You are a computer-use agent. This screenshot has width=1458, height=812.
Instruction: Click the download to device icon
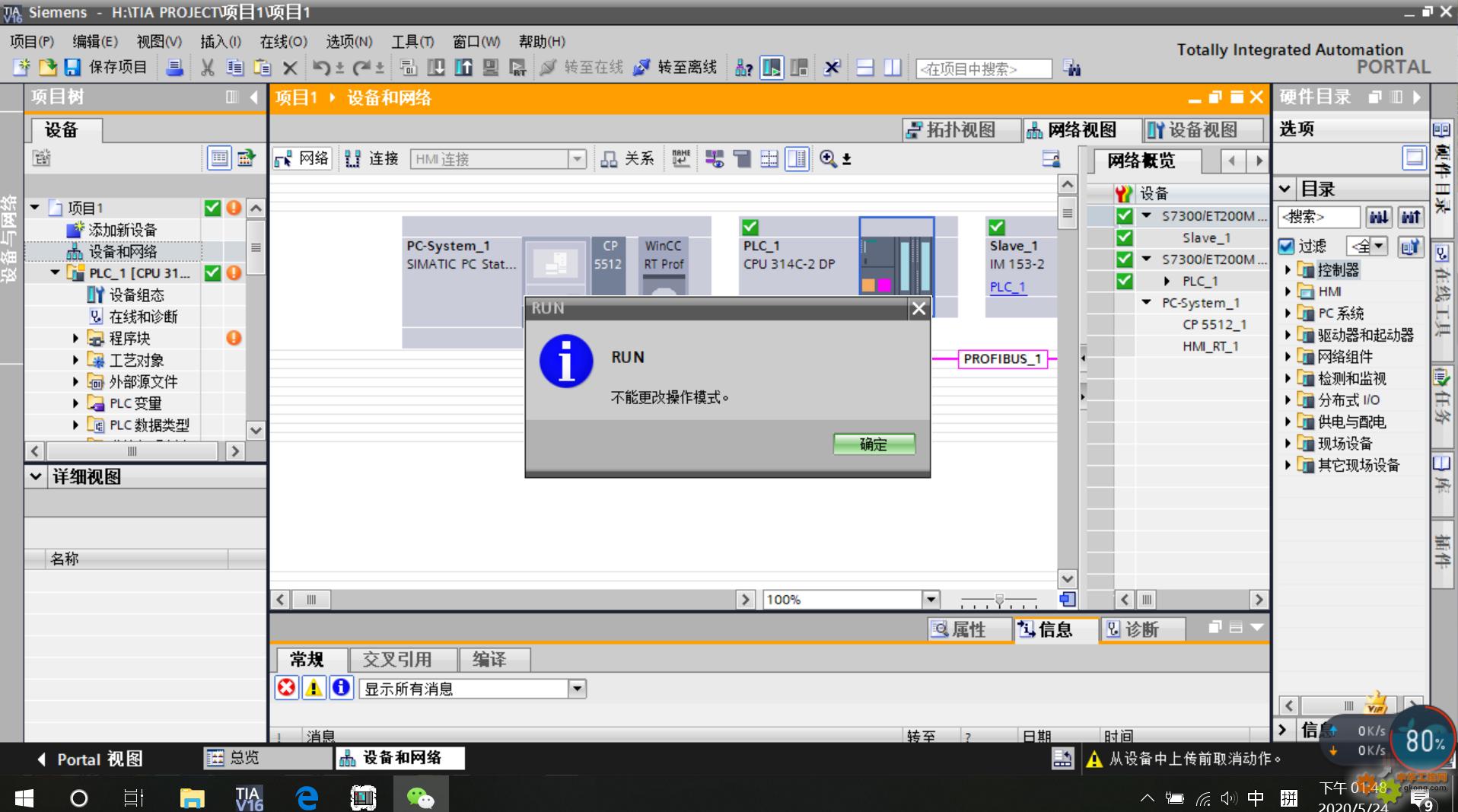(436, 68)
